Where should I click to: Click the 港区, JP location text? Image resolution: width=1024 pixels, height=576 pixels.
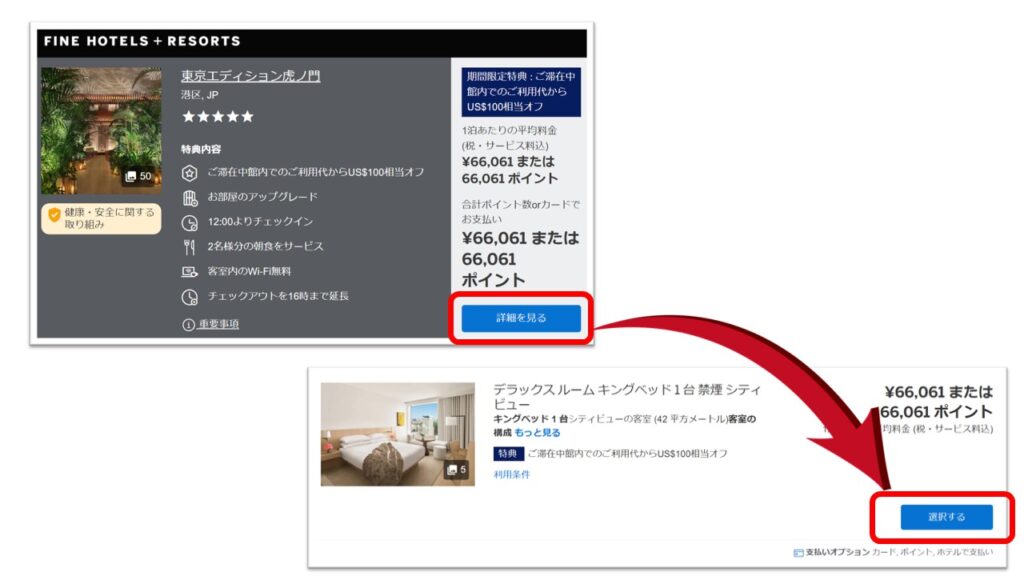click(200, 95)
